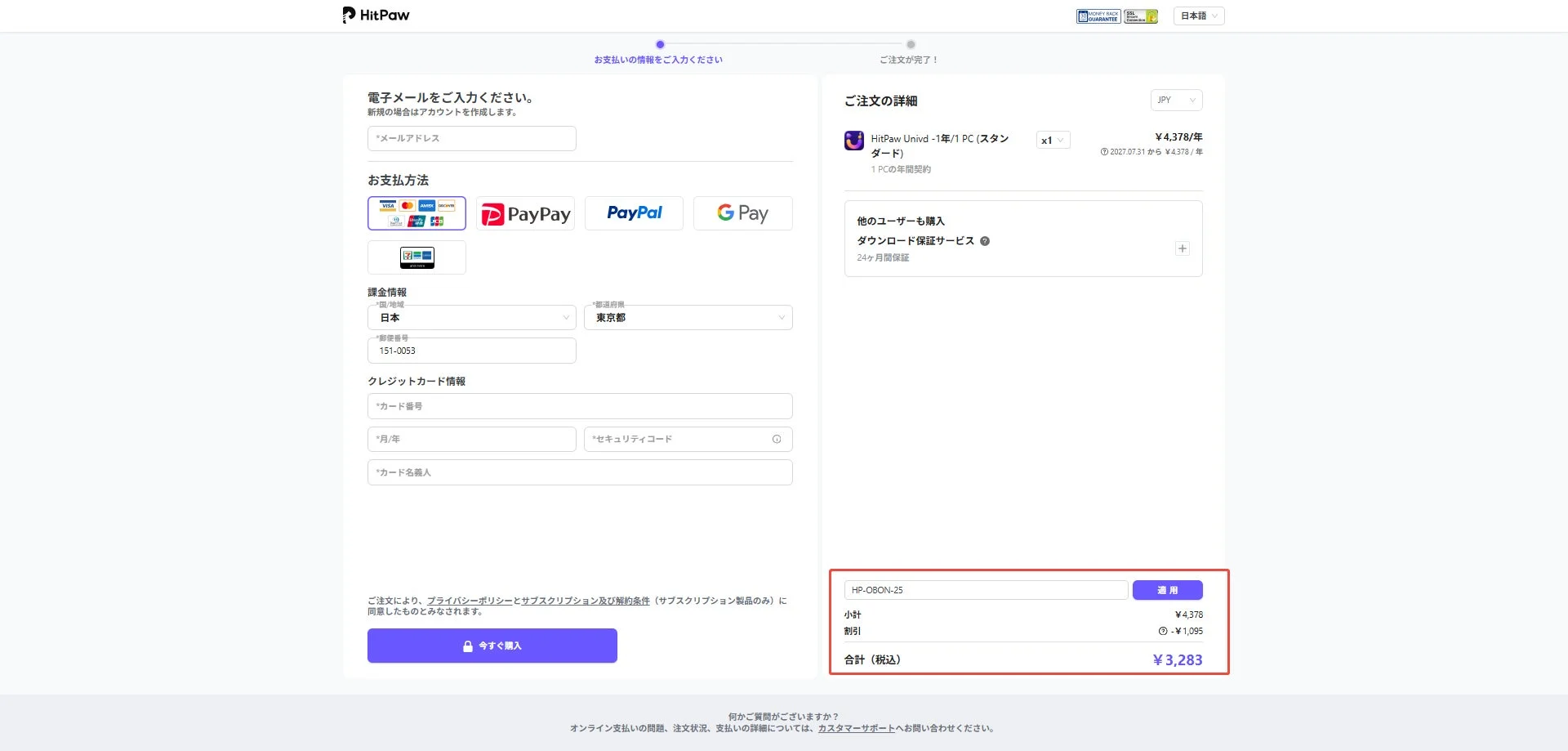Click the 小計 subtotal value ¥4,378

(x=1188, y=615)
